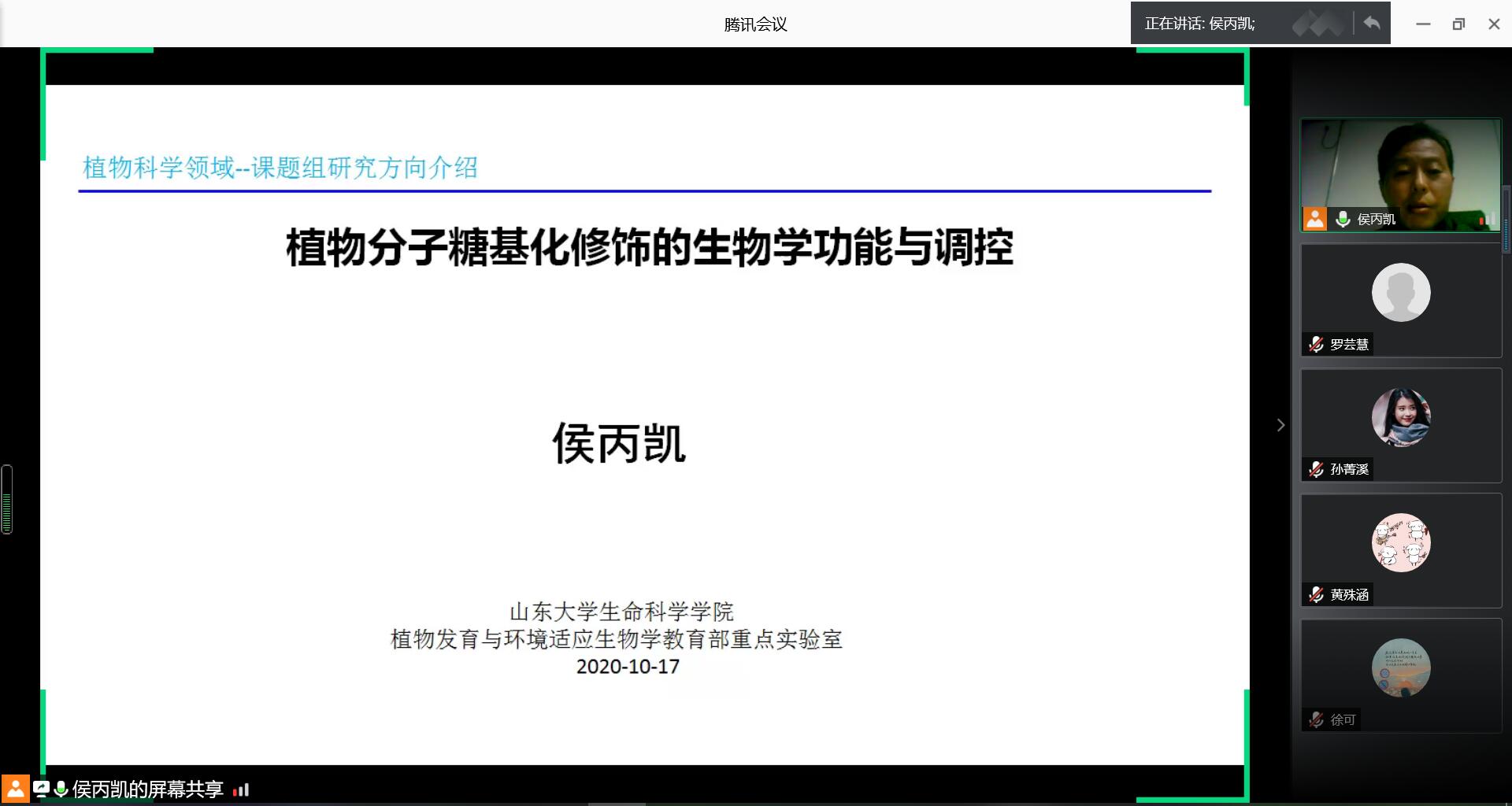Click the green microphone icon on 侯丙凯 tile
The image size is (1512, 806).
click(1343, 219)
